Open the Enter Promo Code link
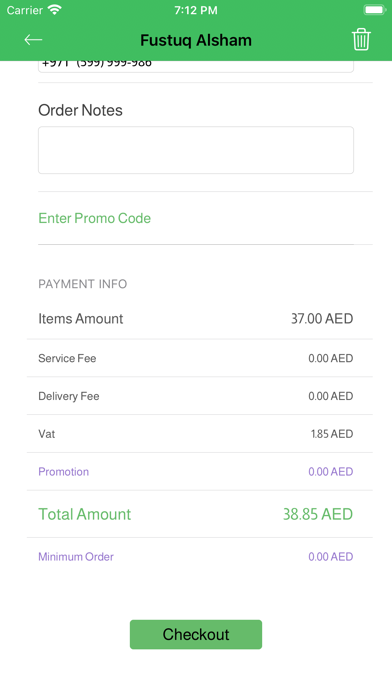This screenshot has height=696, width=392. pyautogui.click(x=95, y=218)
